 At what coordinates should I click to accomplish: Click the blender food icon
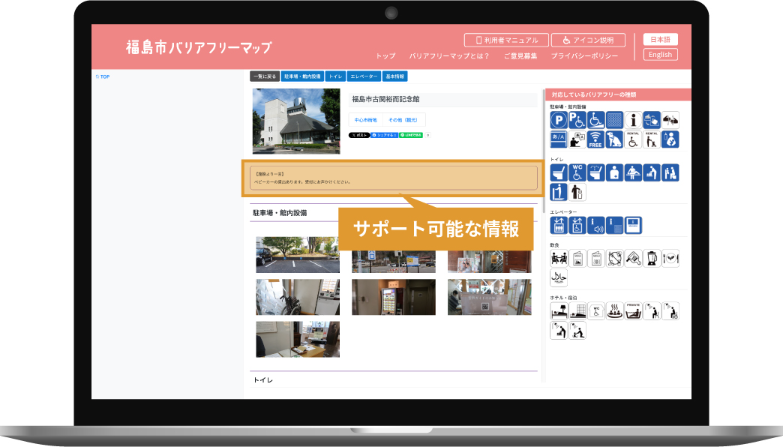pos(652,258)
